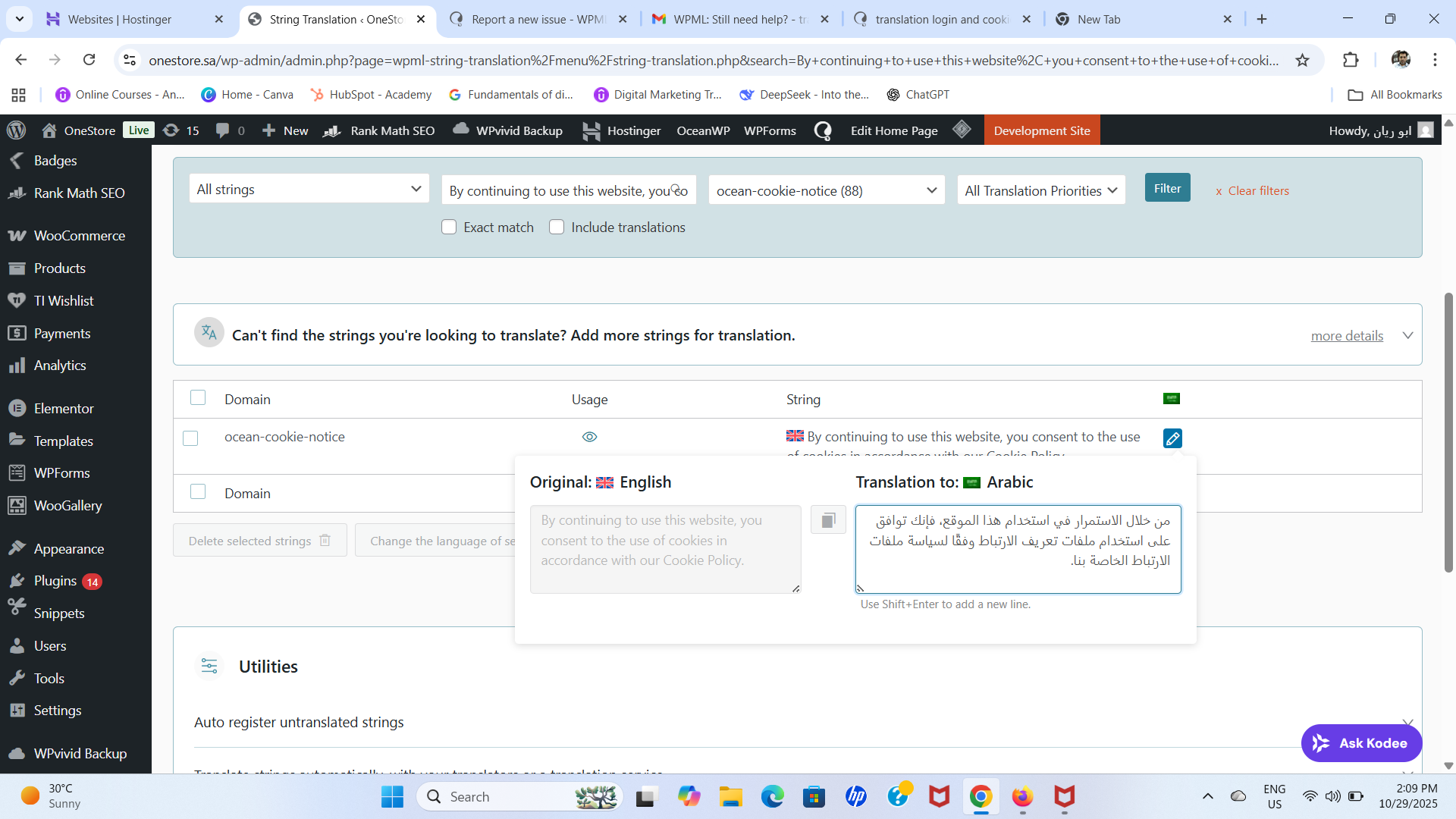The height and width of the screenshot is (819, 1456).
Task: Open Chrome from the Windows taskbar
Action: pyautogui.click(x=981, y=796)
